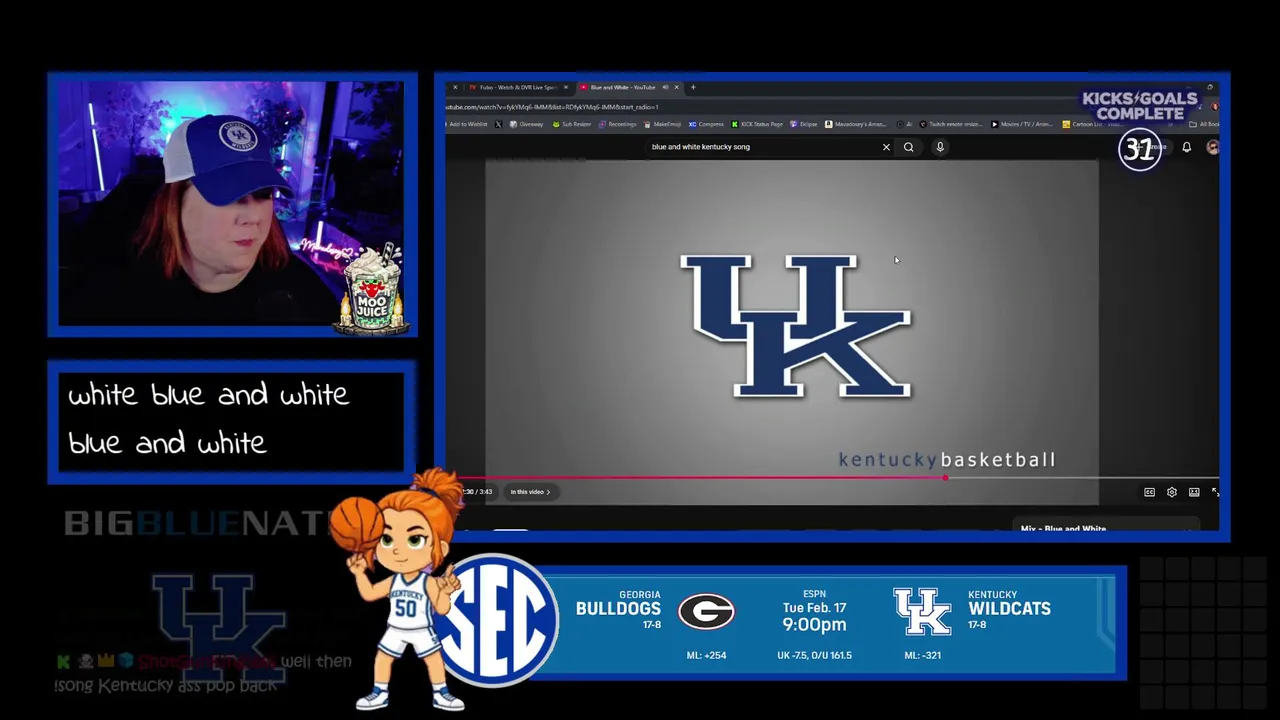The image size is (1280, 720).
Task: Open YouTube notifications bell
Action: pos(1187,147)
